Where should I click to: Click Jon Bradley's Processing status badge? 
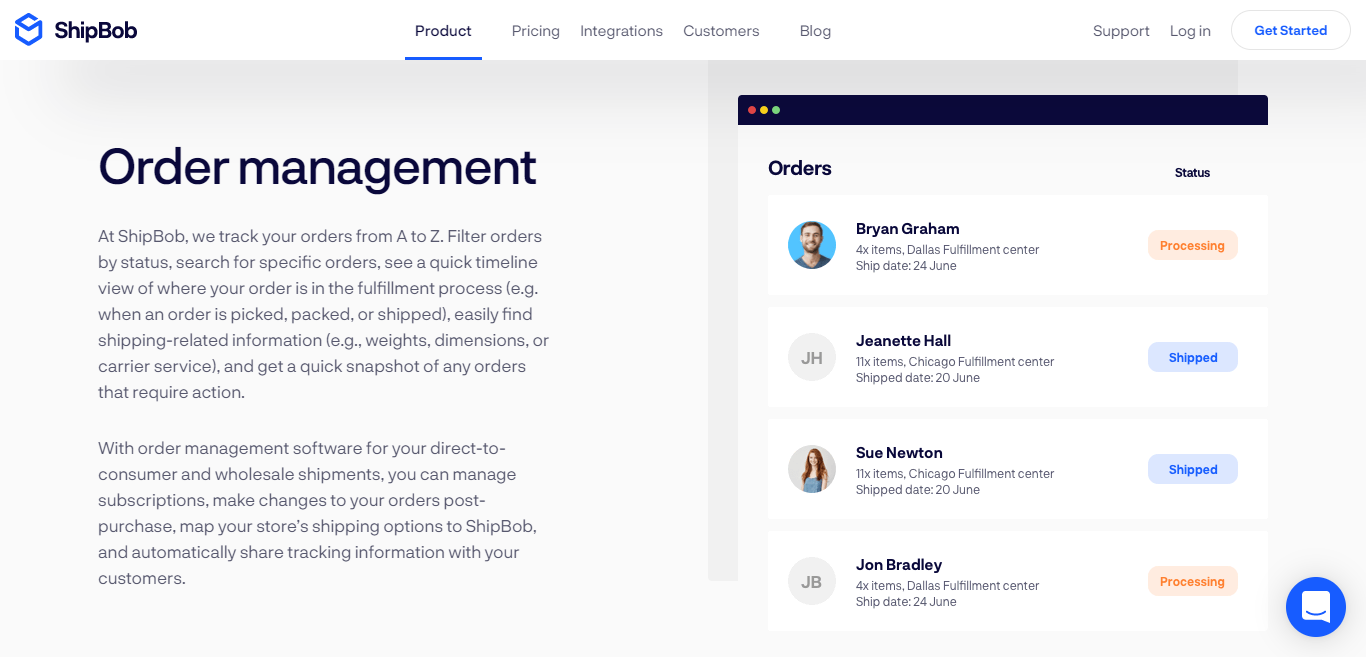pos(1193,581)
